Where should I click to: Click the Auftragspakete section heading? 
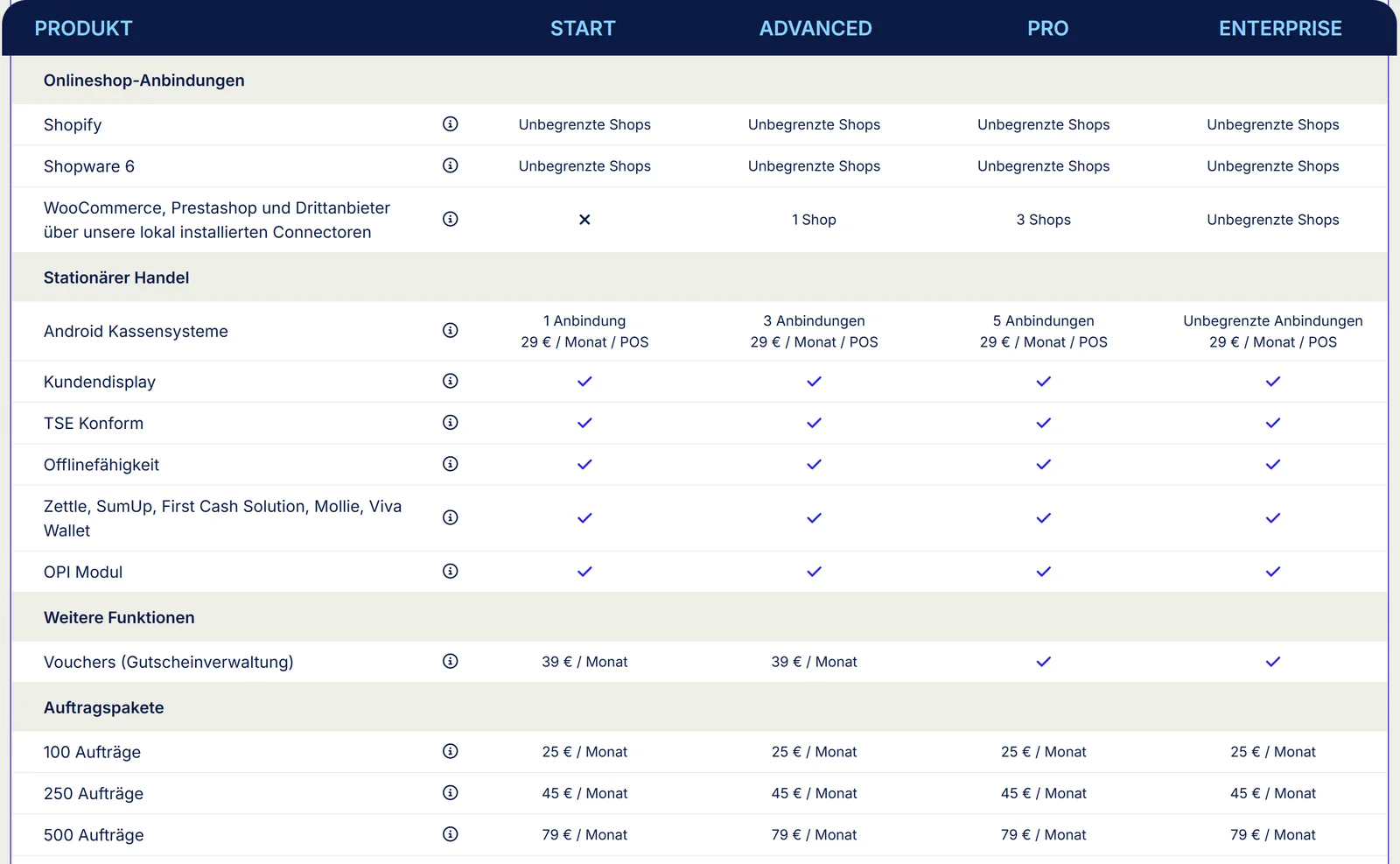coord(104,707)
